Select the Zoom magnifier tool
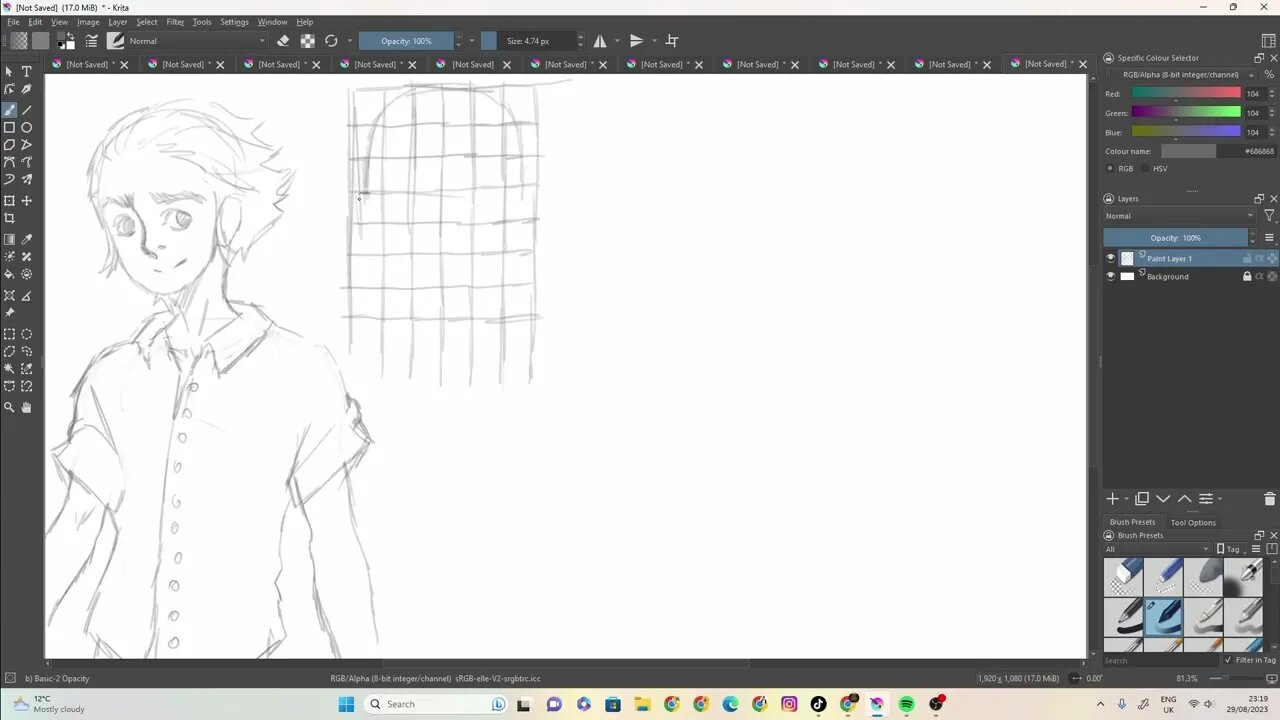This screenshot has height=720, width=1280. coord(10,407)
